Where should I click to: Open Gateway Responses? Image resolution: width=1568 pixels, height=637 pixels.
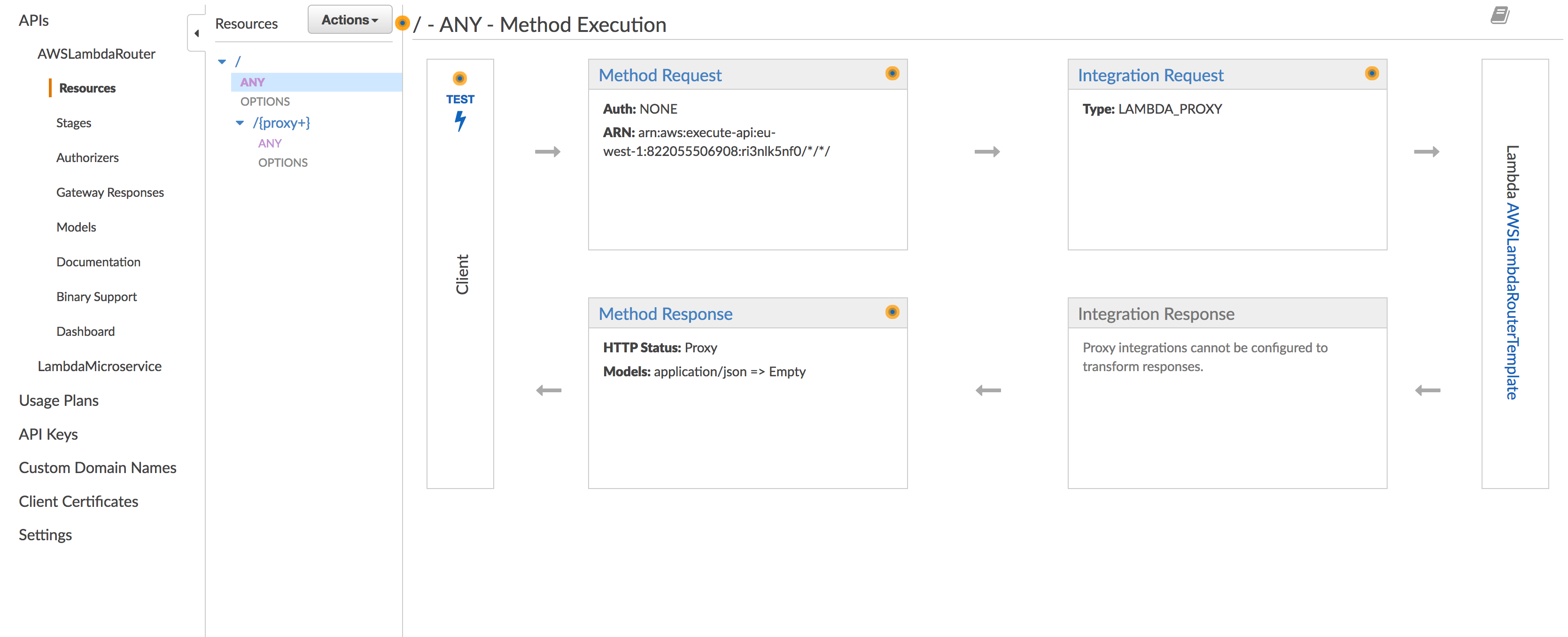pyautogui.click(x=109, y=193)
